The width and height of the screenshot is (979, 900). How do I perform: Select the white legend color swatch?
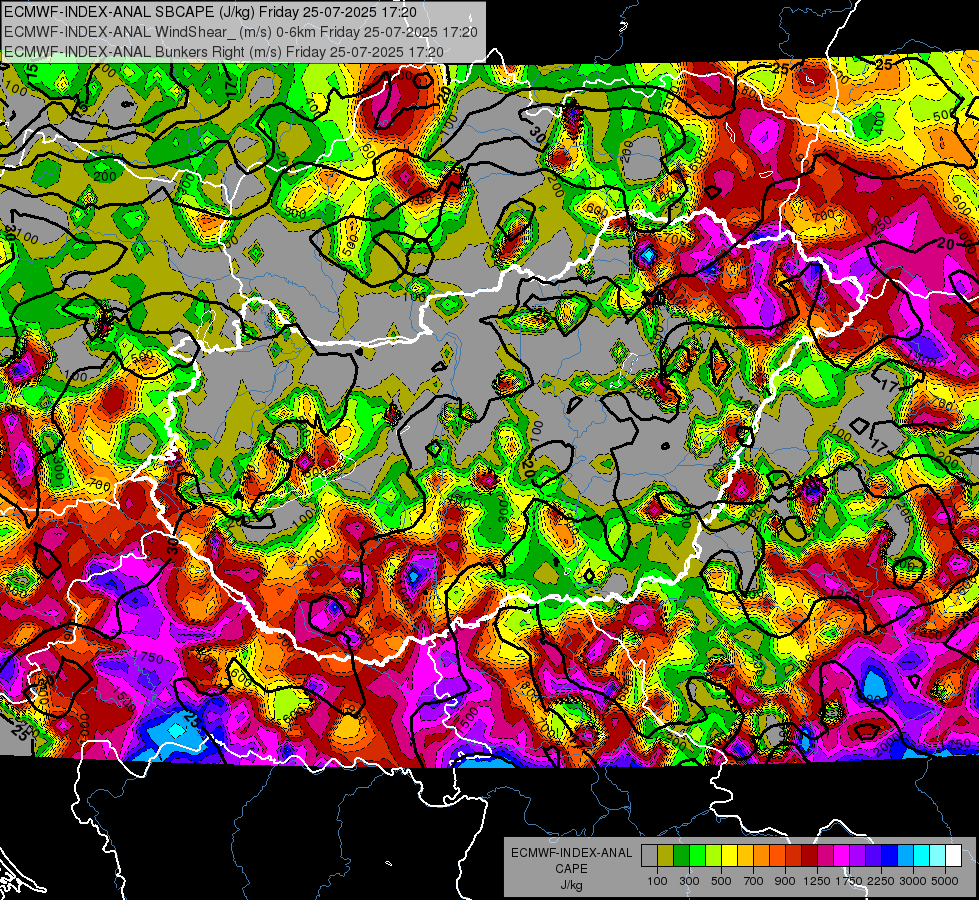[953, 856]
